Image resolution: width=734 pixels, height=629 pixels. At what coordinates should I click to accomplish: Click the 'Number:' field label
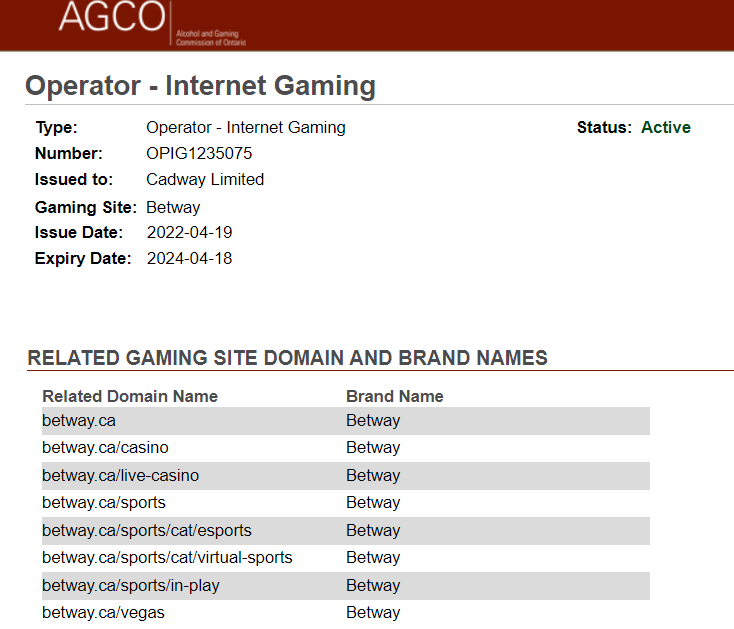point(69,154)
